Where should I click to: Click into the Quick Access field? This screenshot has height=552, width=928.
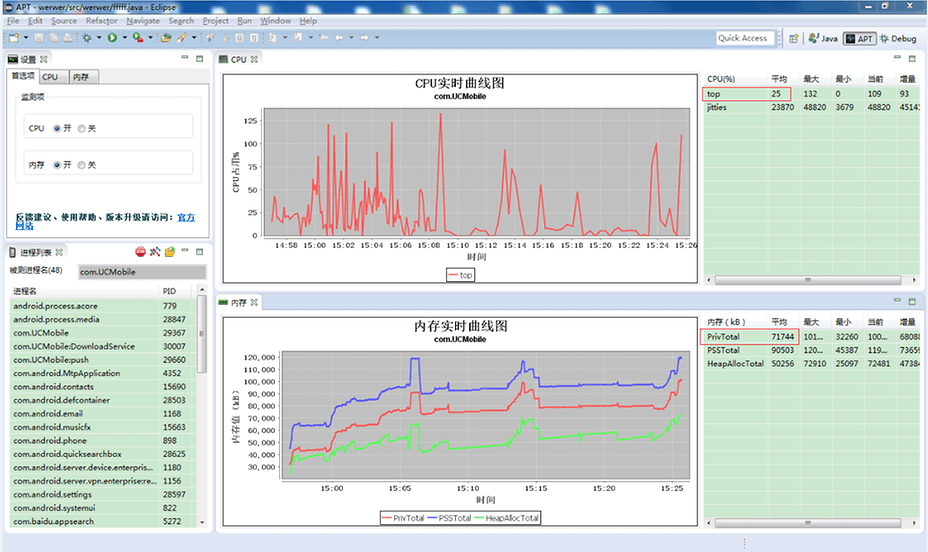(745, 38)
